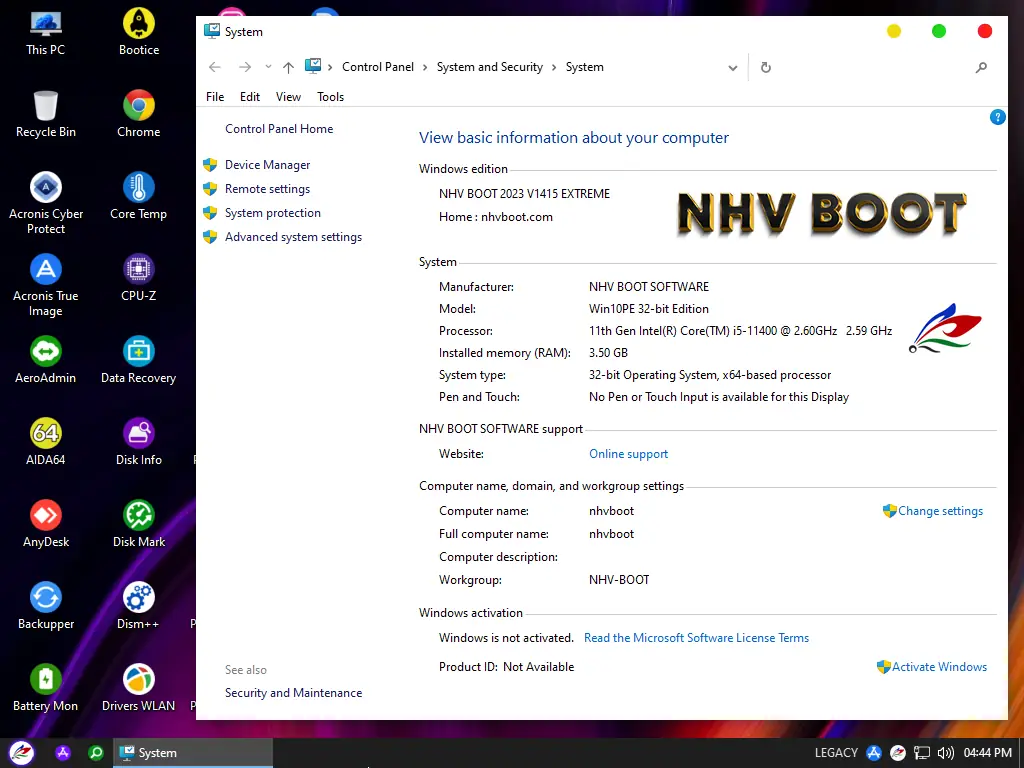Open Remote settings link
Screen dimensions: 1024x768
[267, 189]
